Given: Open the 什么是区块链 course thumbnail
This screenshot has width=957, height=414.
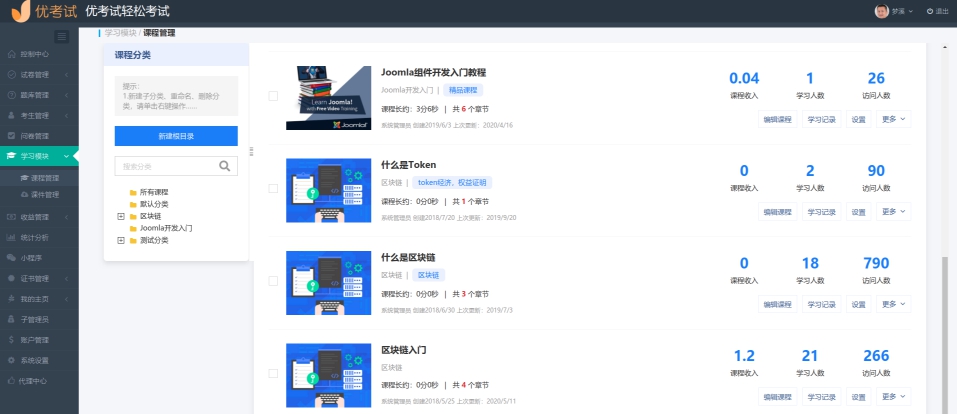Looking at the screenshot, I should [x=328, y=283].
